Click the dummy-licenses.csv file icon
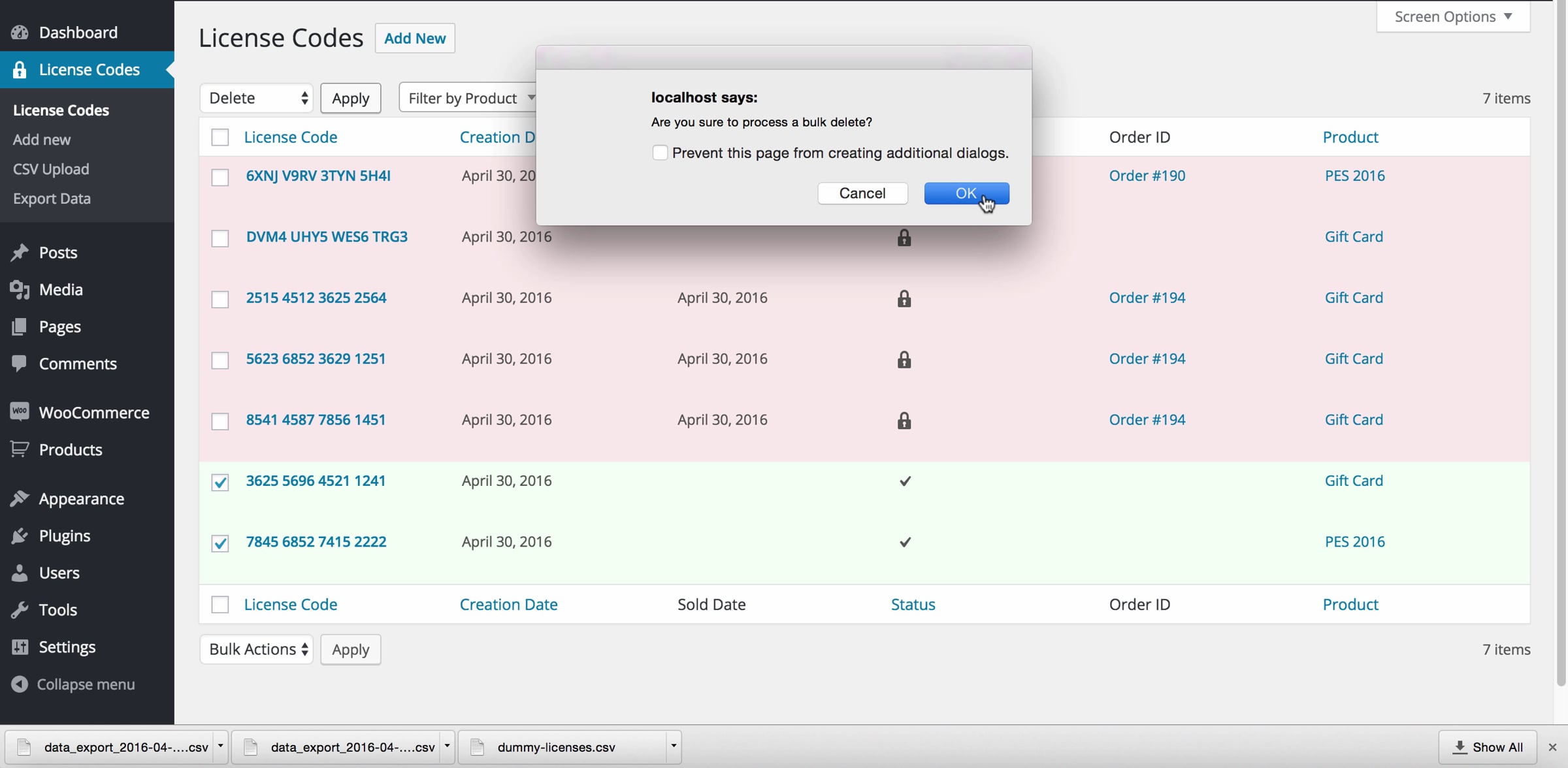1568x768 pixels. (x=478, y=747)
